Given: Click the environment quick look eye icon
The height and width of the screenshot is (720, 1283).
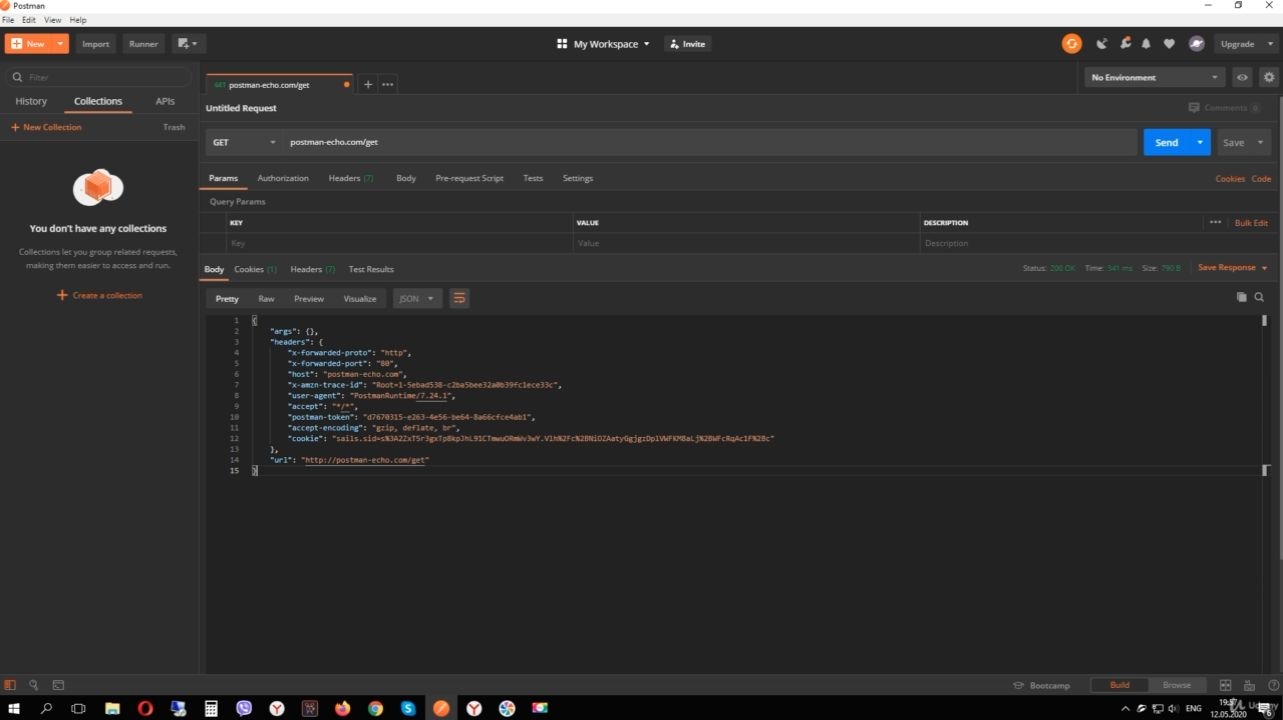Looking at the screenshot, I should click(1242, 77).
